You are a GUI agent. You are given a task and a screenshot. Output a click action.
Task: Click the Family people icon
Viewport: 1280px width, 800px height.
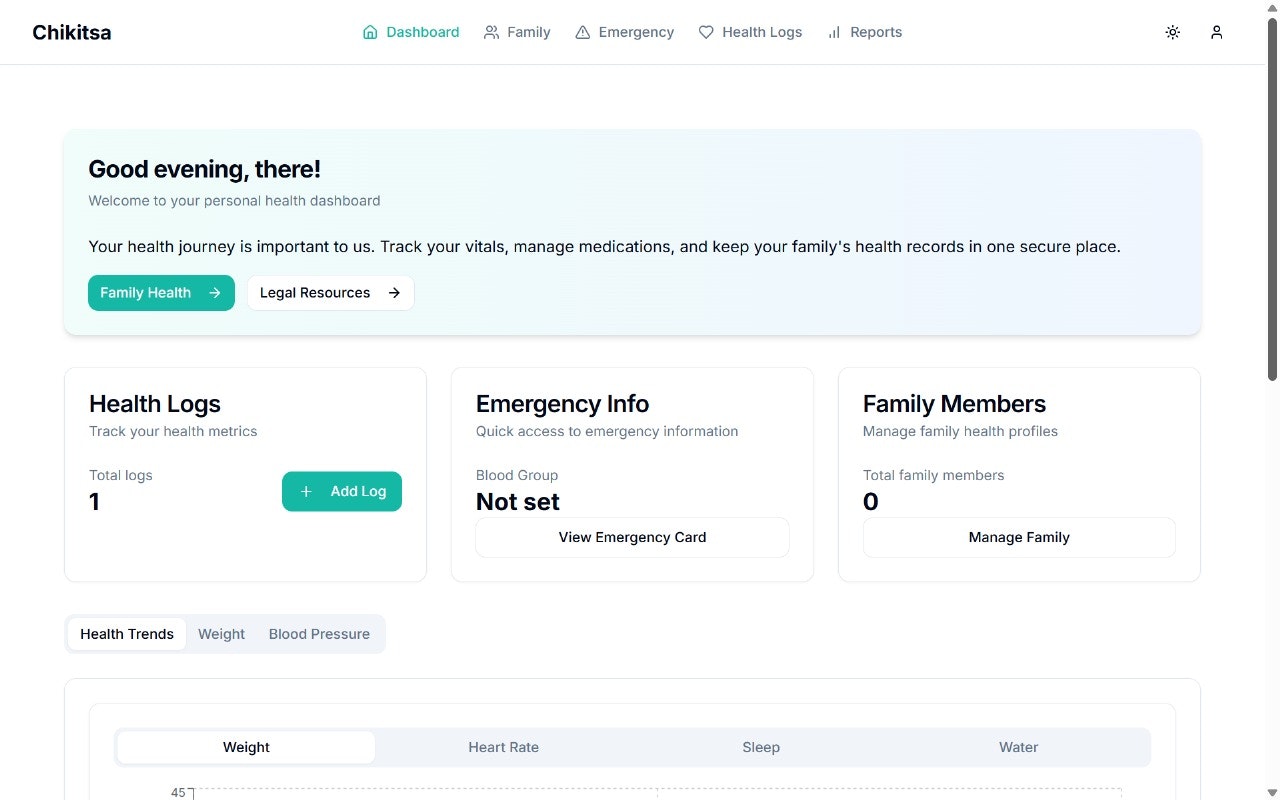[x=491, y=32]
